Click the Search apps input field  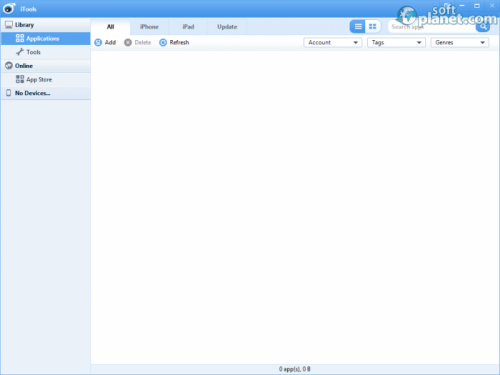(432, 27)
